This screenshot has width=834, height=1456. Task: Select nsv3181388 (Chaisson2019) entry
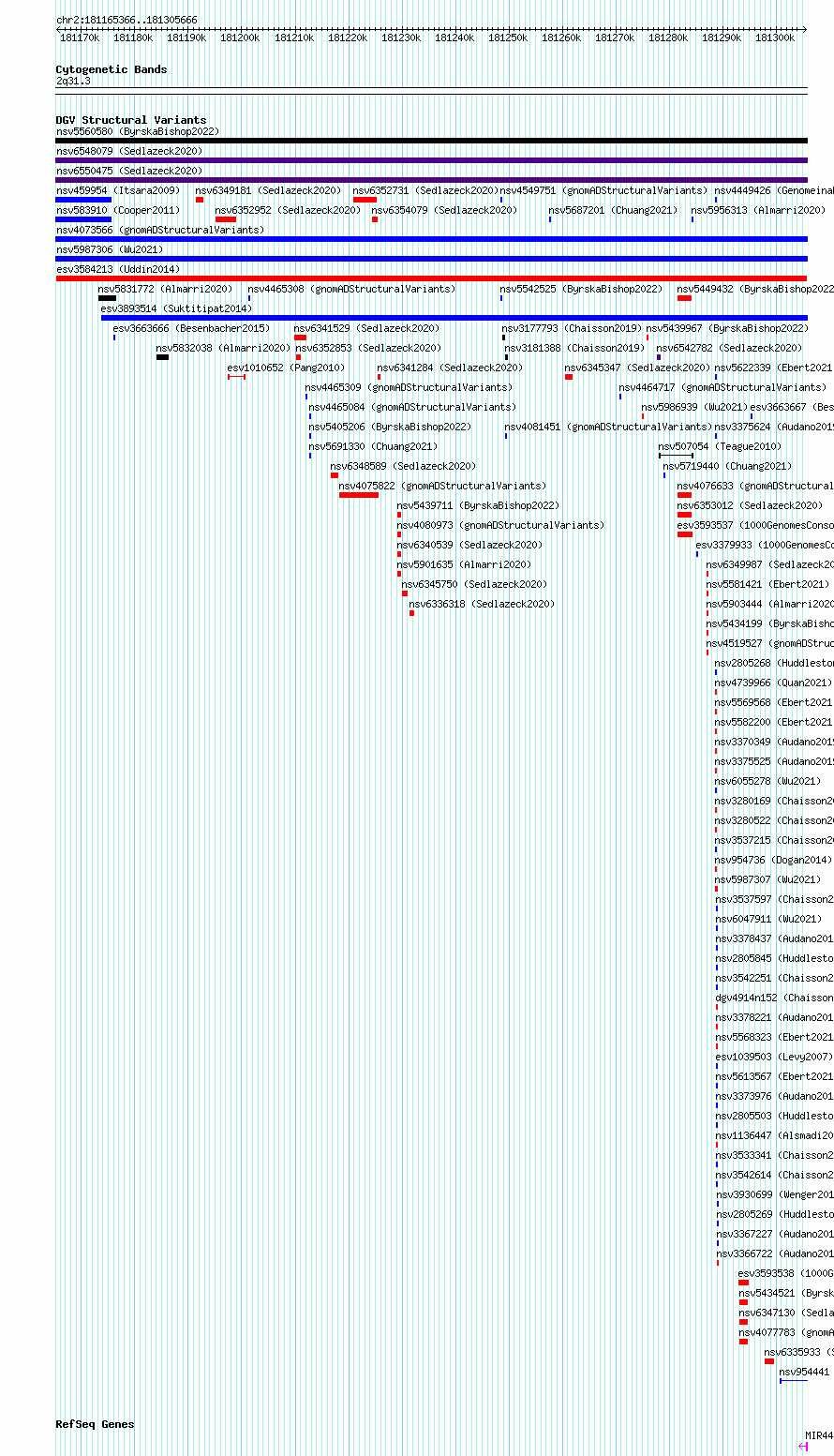point(576,349)
